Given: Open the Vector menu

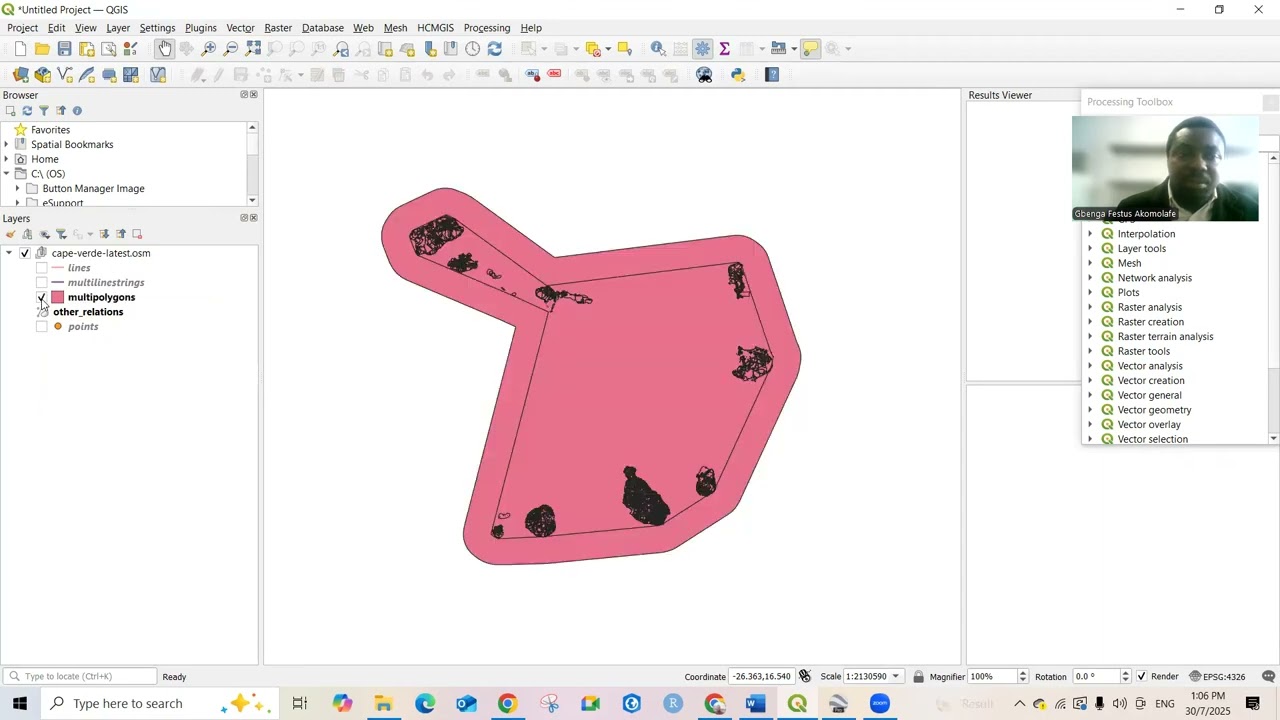Looking at the screenshot, I should point(240,28).
